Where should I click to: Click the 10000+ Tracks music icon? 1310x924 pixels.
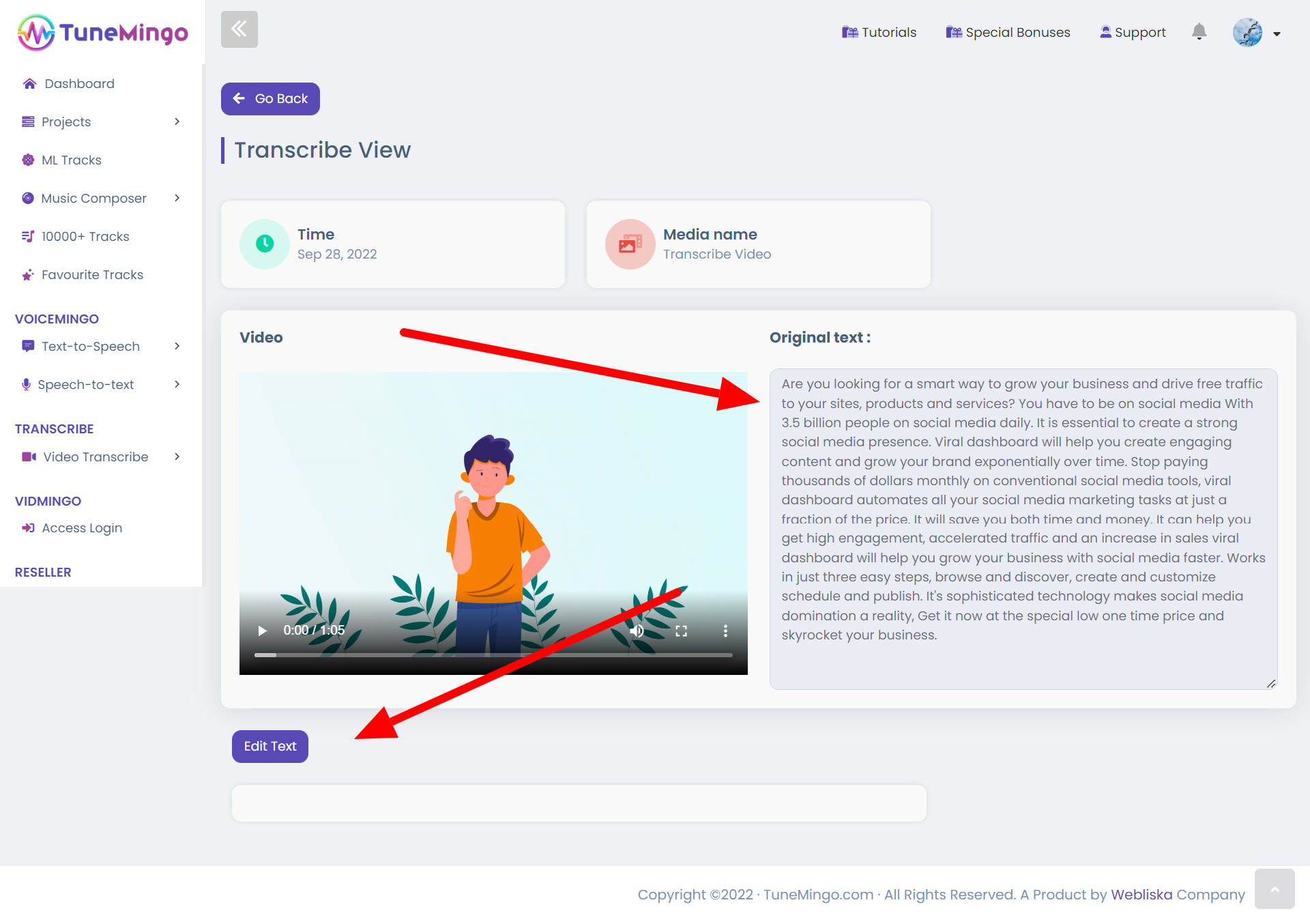tap(28, 236)
